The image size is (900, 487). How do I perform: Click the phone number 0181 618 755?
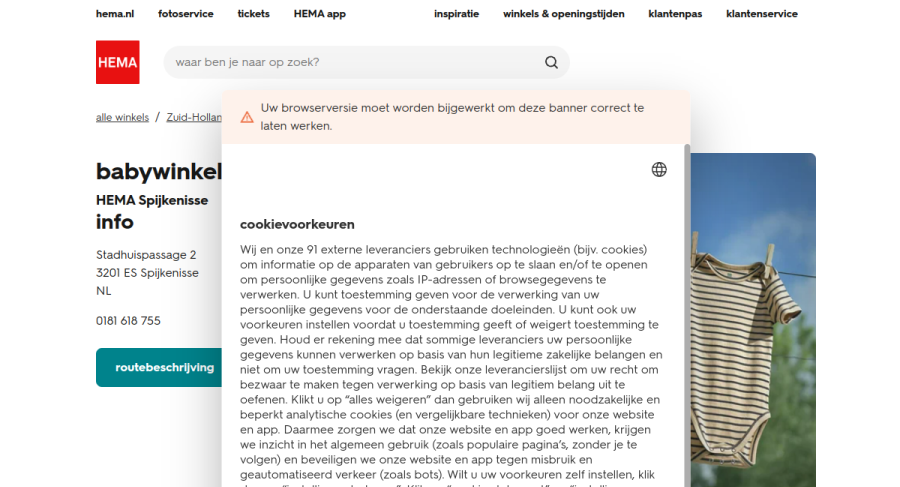[x=128, y=321]
